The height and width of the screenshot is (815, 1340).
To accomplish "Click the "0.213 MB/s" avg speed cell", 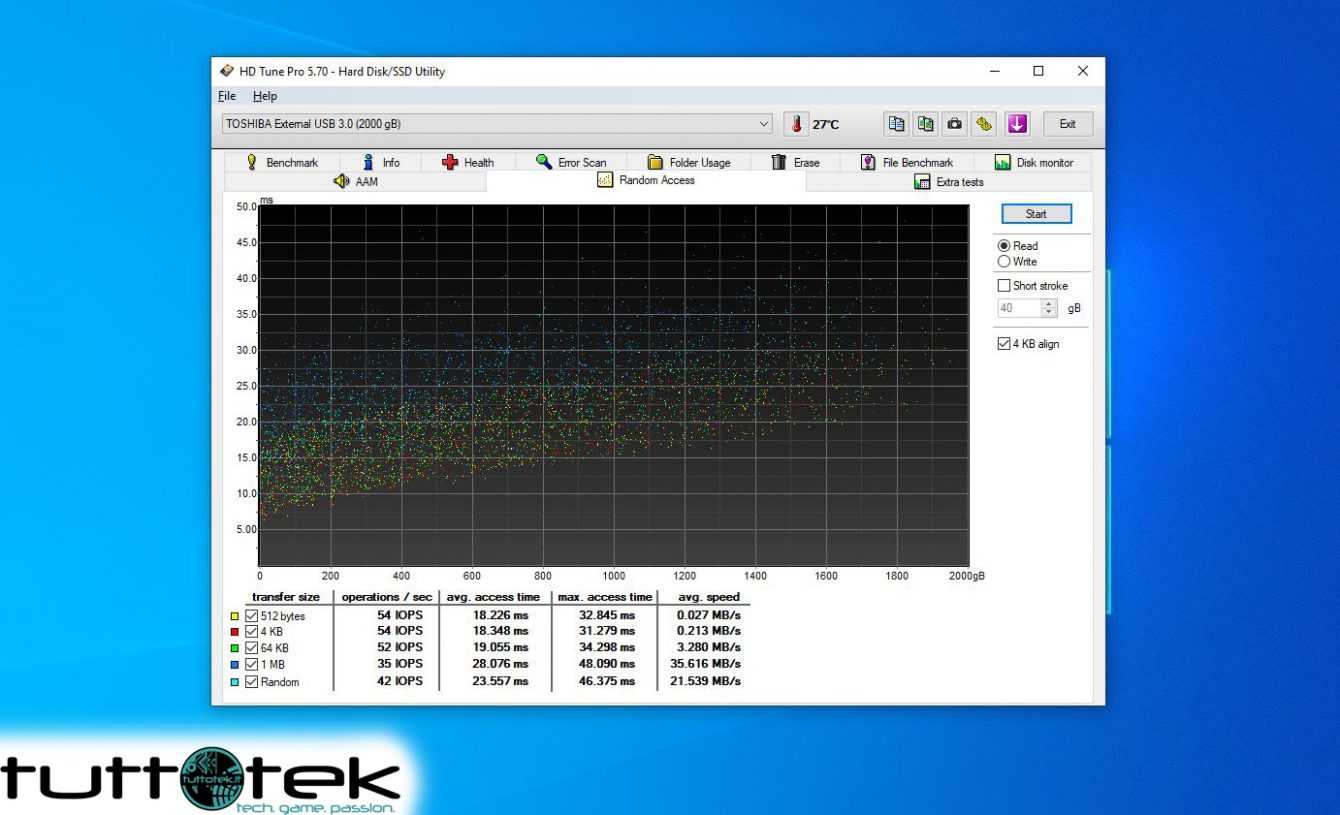I will click(x=710, y=631).
